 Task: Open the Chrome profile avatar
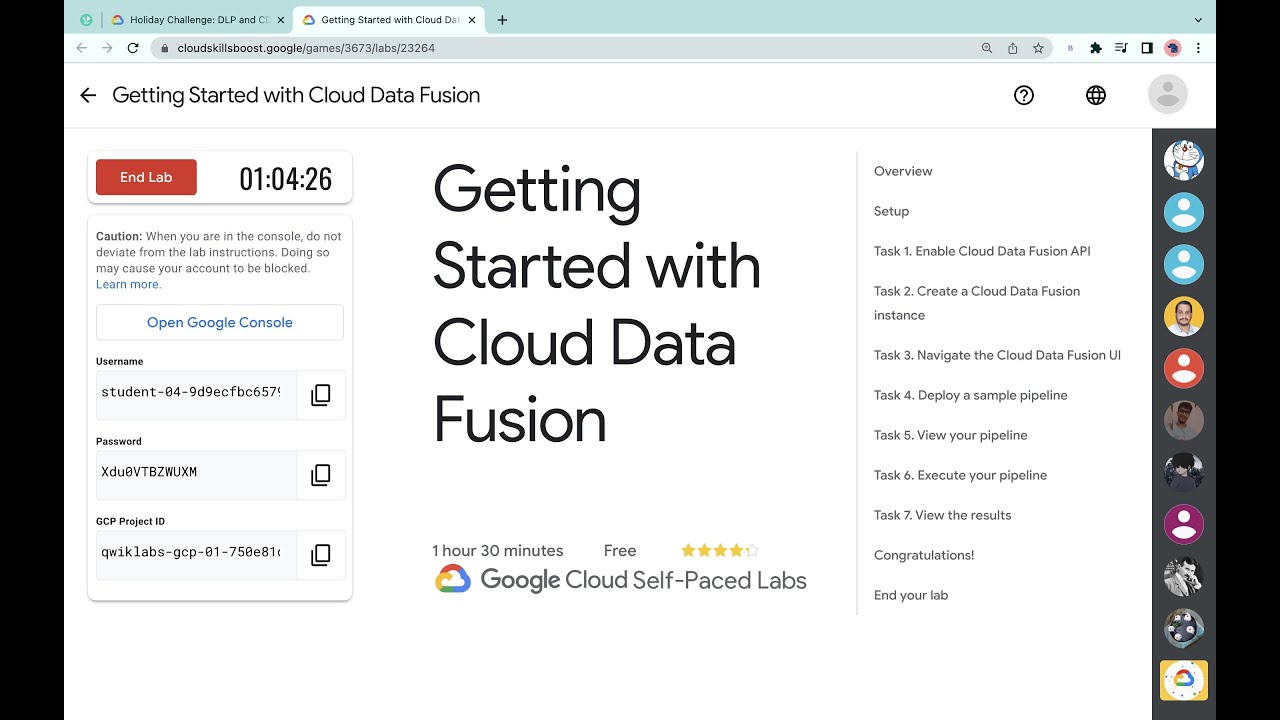pyautogui.click(x=1173, y=48)
